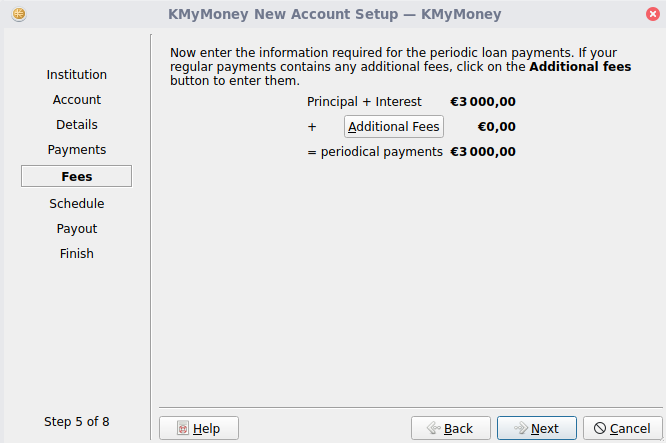The height and width of the screenshot is (443, 666).
Task: Click the Cancel button's circle-slash icon
Action: click(600, 428)
